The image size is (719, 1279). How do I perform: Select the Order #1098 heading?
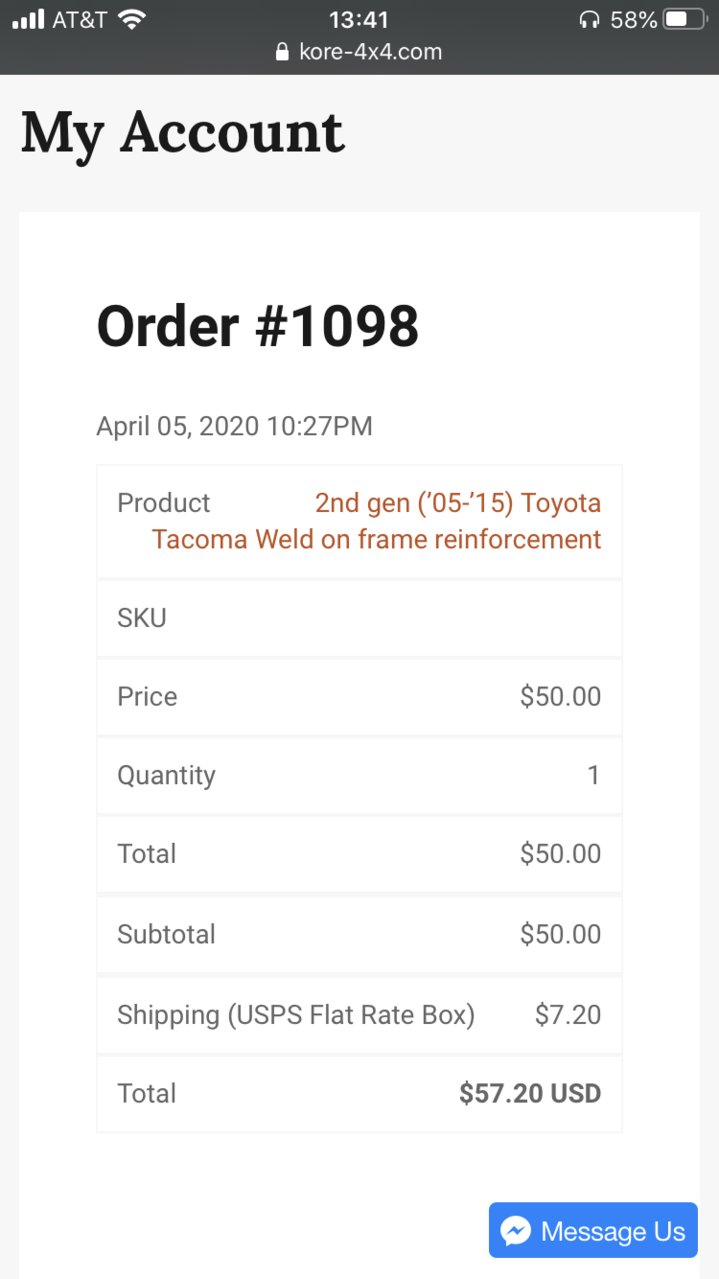coord(257,326)
